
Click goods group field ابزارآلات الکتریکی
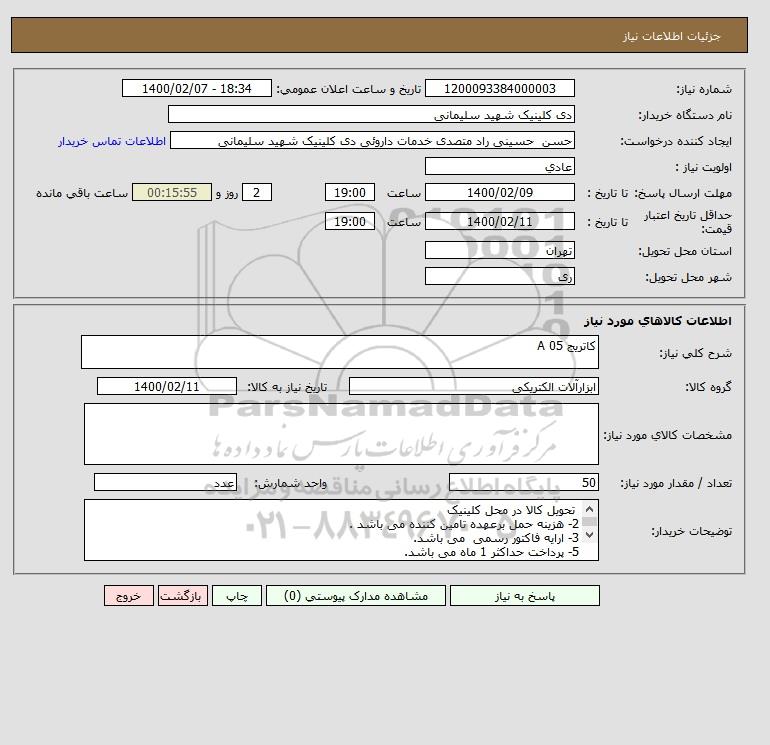(x=473, y=386)
